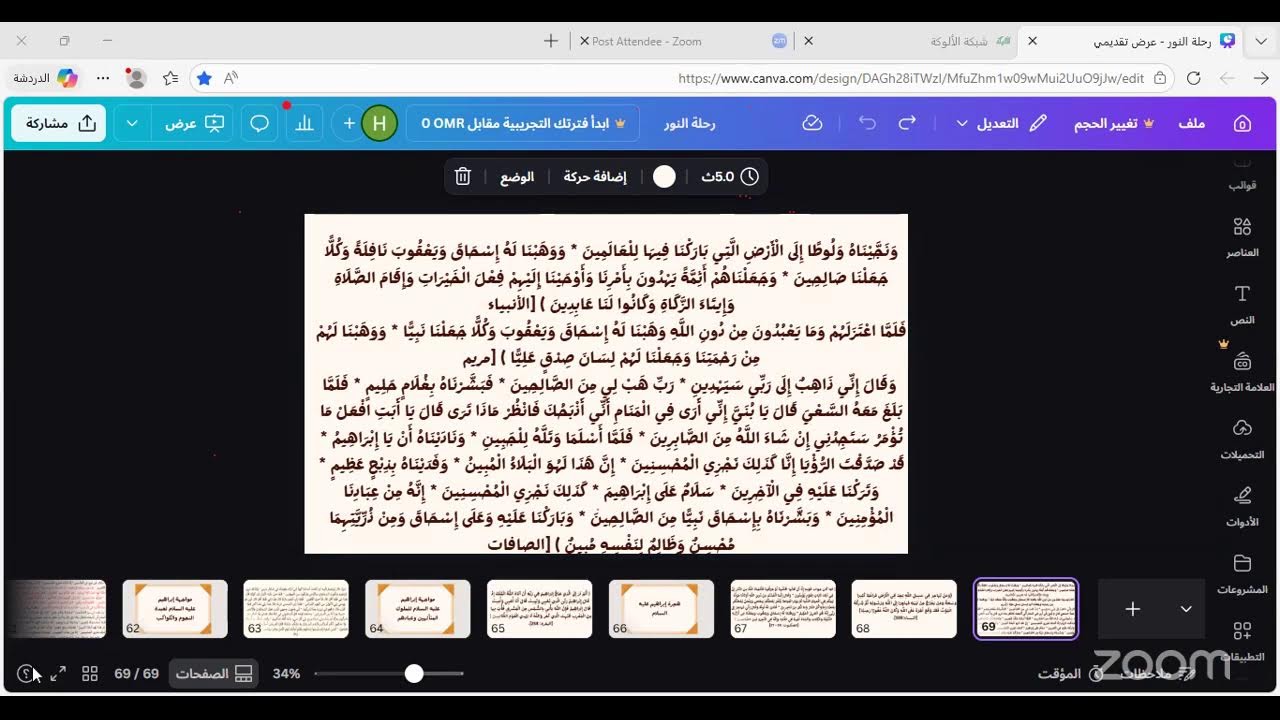This screenshot has width=1280, height=720.
Task: Open comments speech bubble icon
Action: [259, 123]
